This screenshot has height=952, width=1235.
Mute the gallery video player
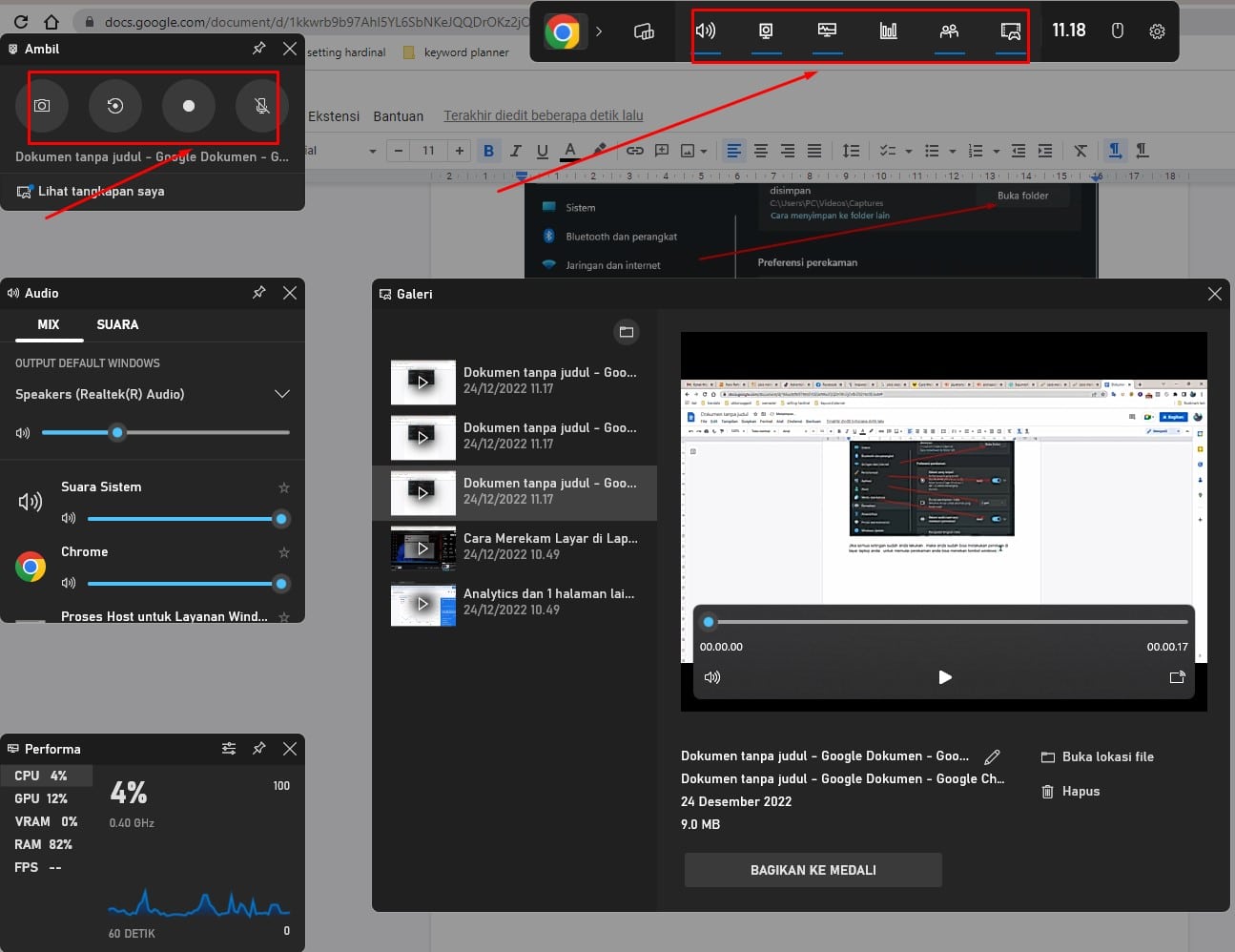(712, 677)
